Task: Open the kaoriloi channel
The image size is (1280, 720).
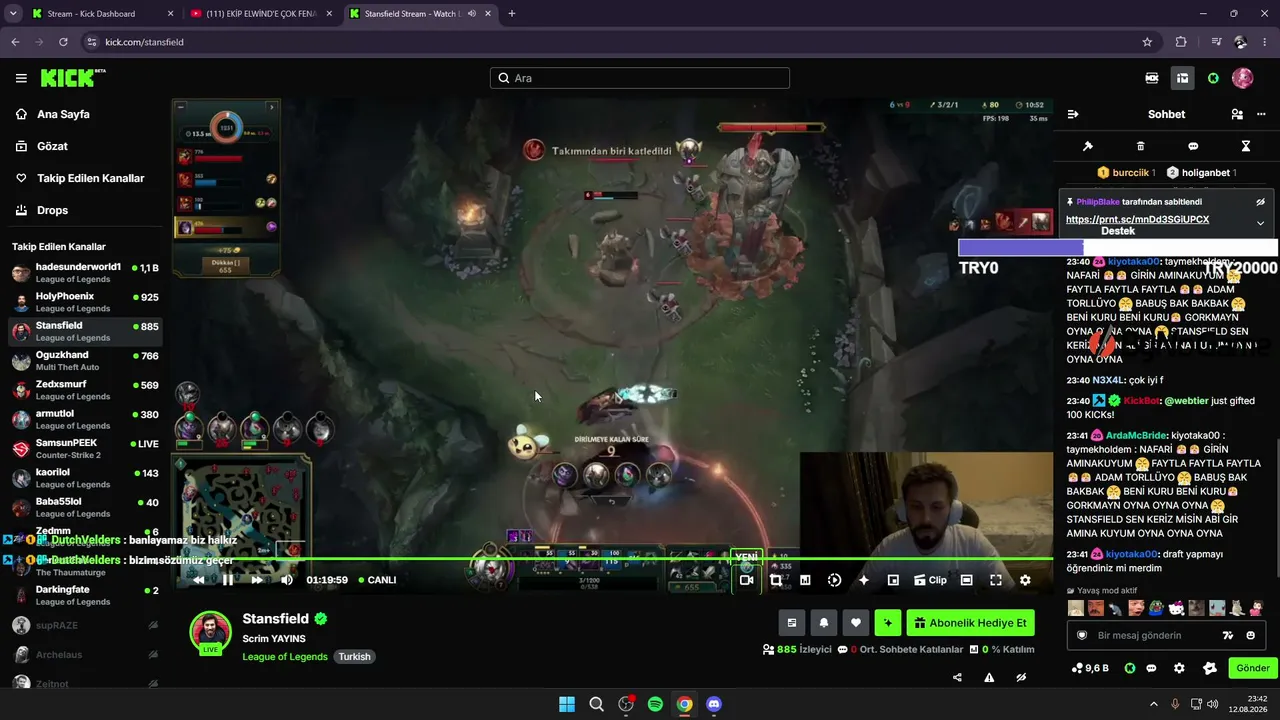Action: pos(85,478)
